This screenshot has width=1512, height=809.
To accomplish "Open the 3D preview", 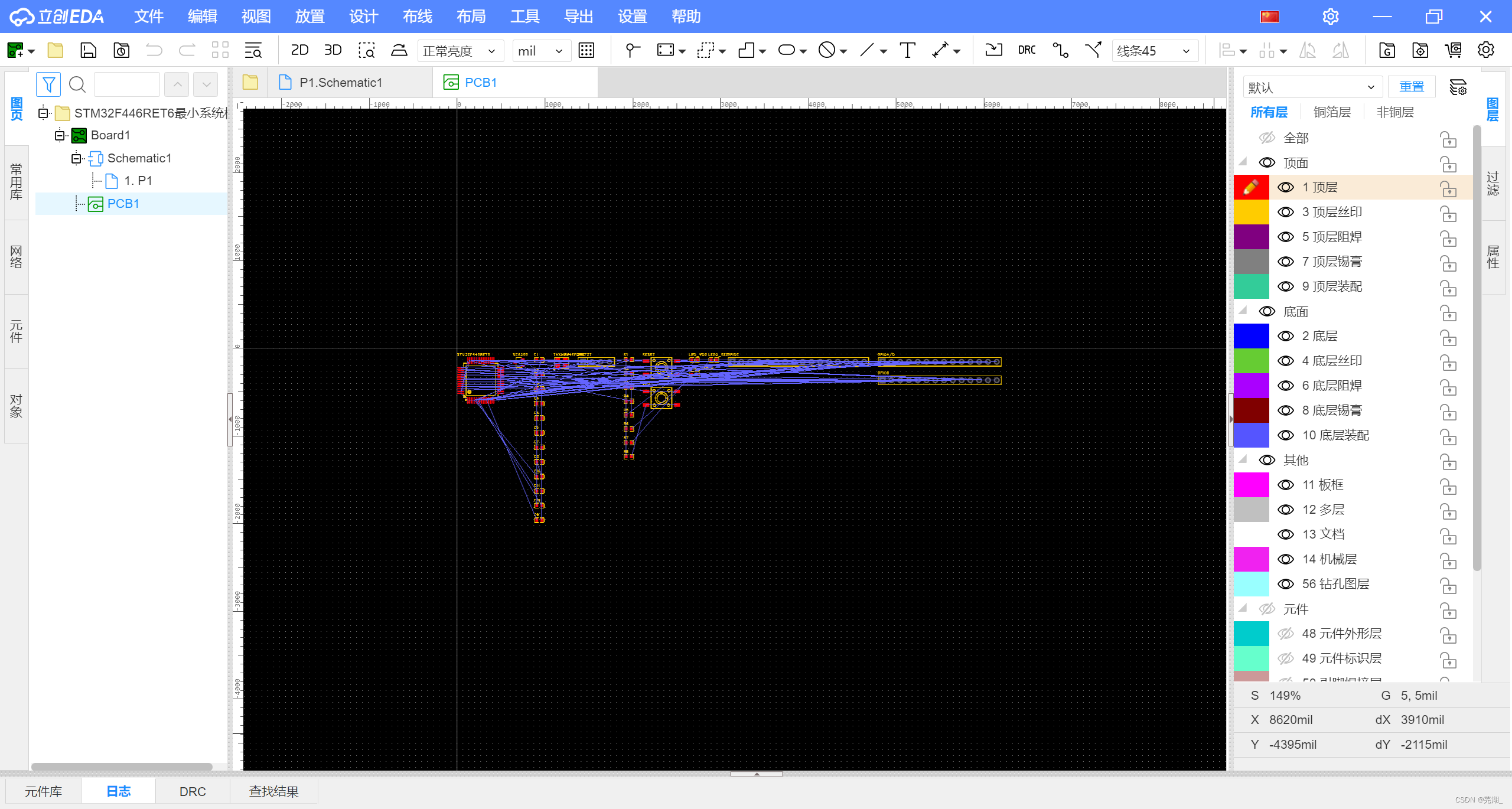I will click(x=333, y=51).
